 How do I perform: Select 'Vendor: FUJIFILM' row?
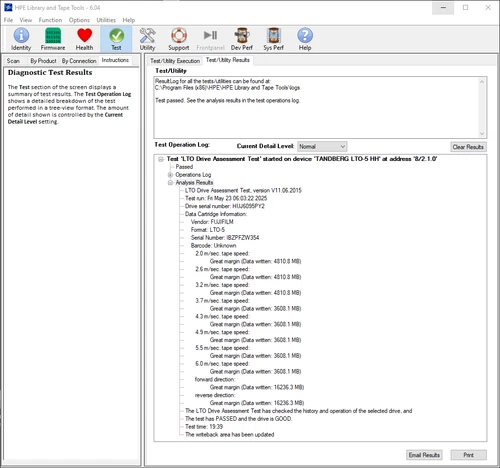point(212,222)
